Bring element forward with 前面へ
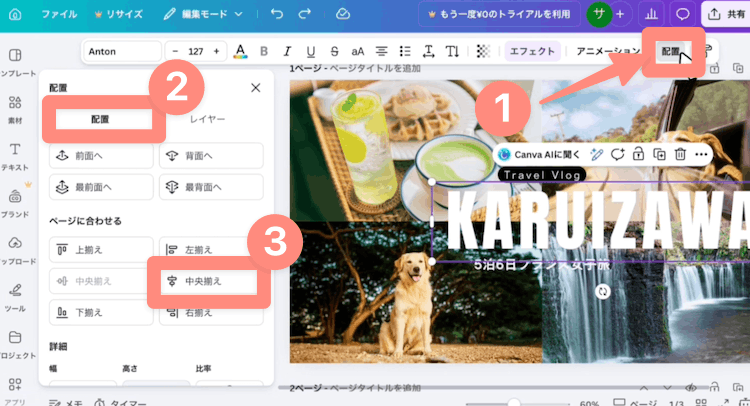 click(x=101, y=155)
